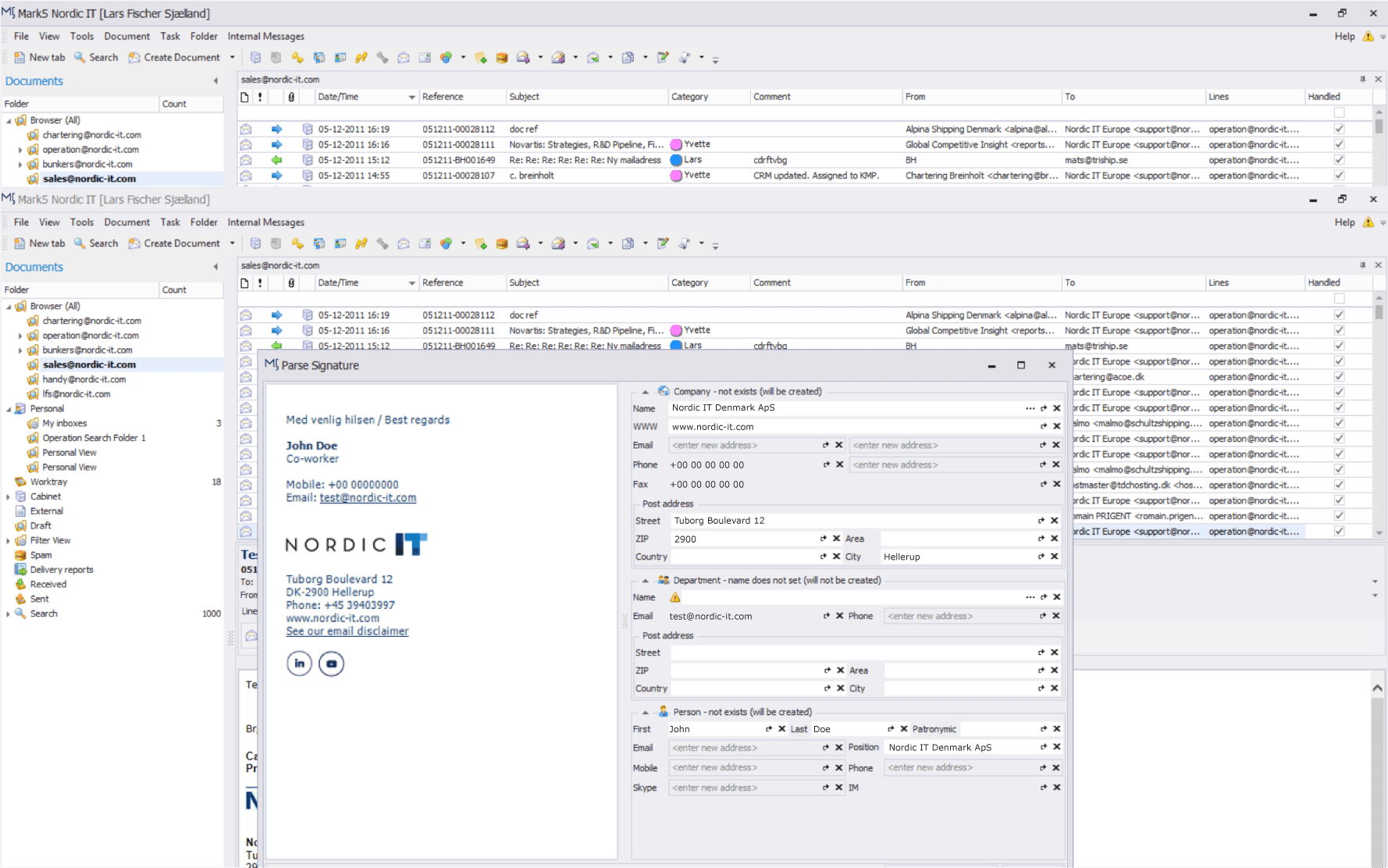Toggle Handled checkbox in main PRIGENT row

pos(1339,516)
